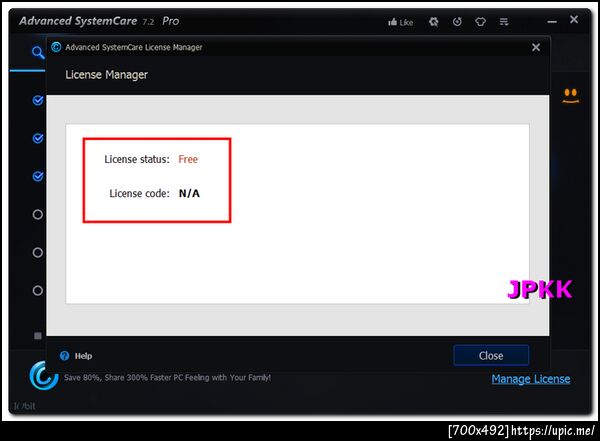
Task: Close the Advanced SystemCare main window
Action: pos(574,19)
